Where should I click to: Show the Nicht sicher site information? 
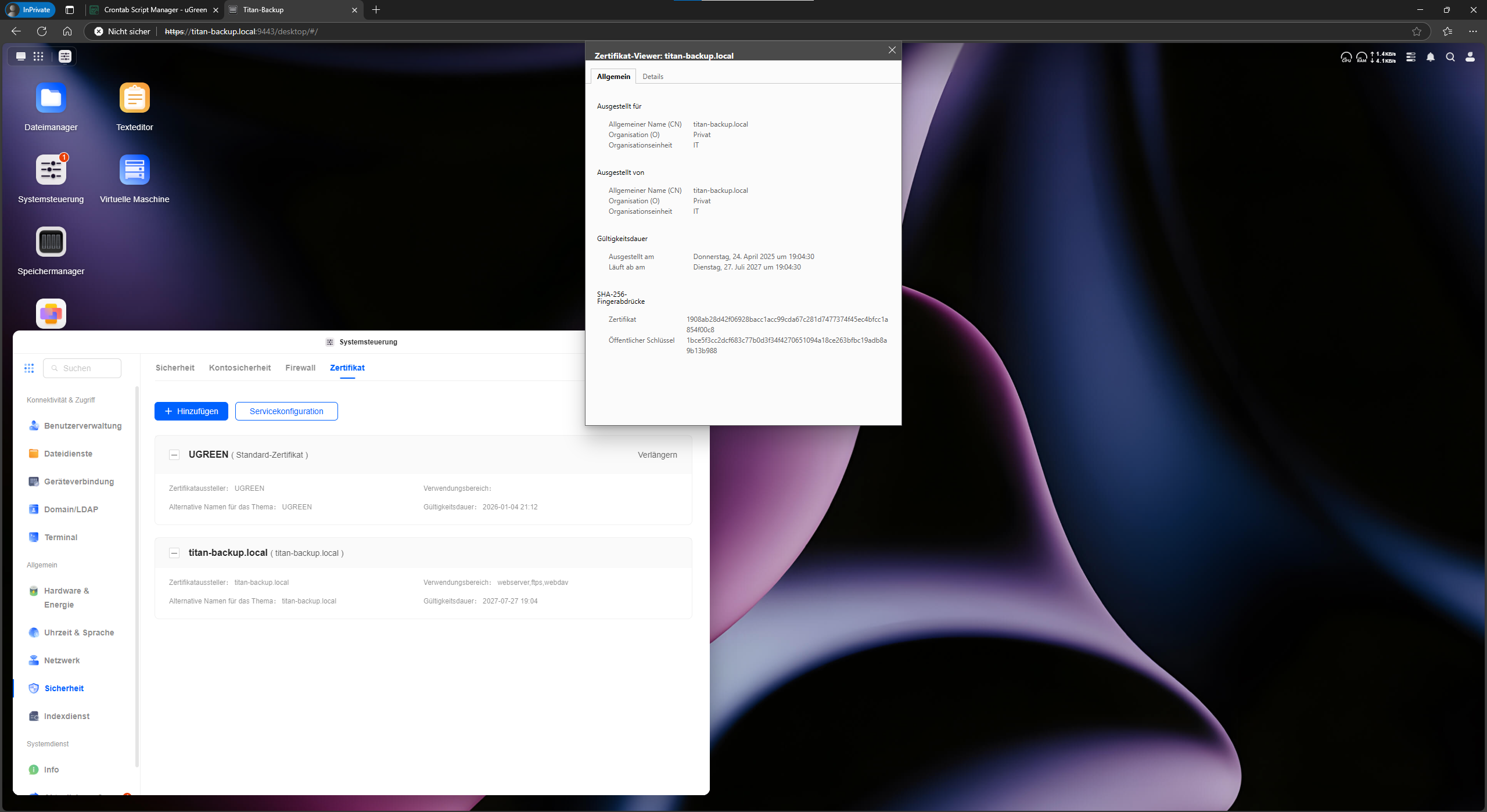coord(123,31)
